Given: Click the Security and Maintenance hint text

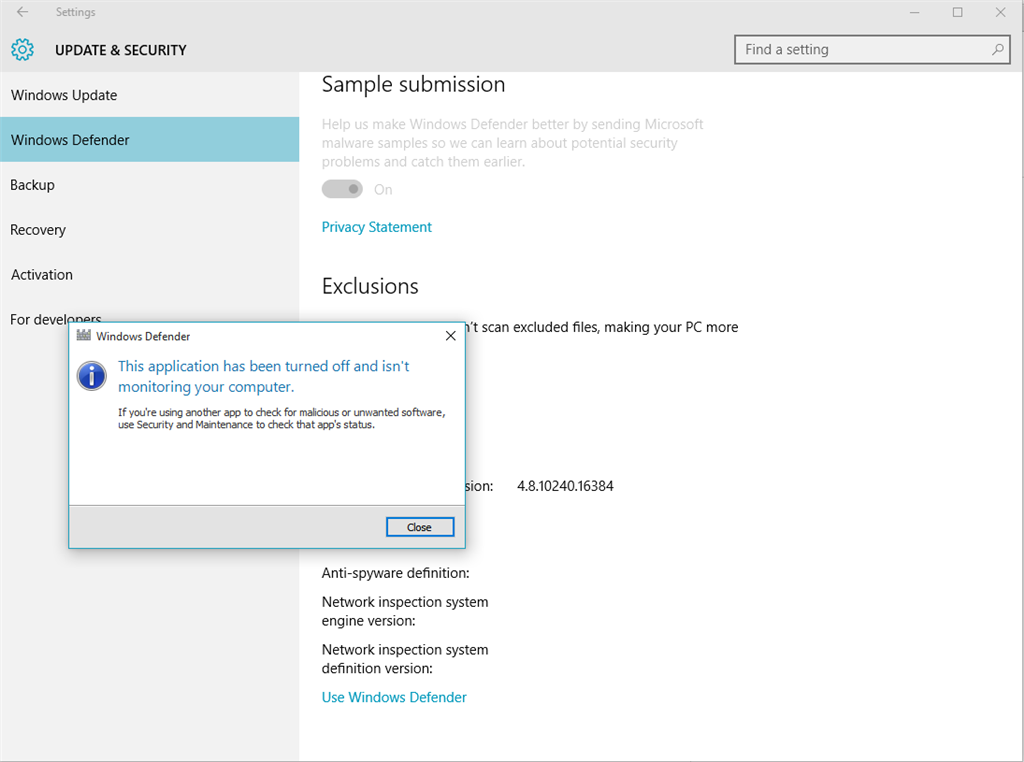Looking at the screenshot, I should 281,419.
